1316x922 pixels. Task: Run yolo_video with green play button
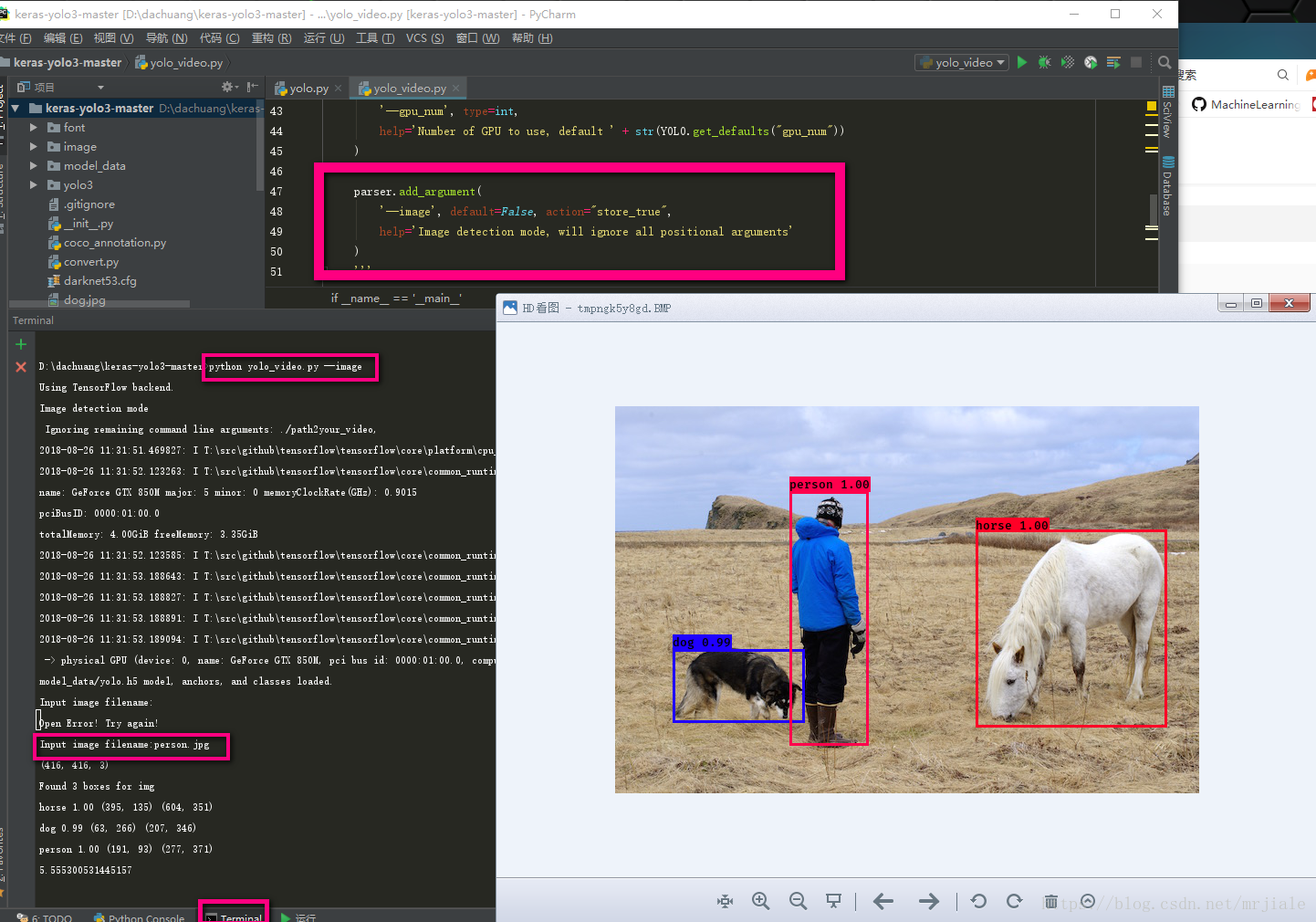(x=1022, y=62)
